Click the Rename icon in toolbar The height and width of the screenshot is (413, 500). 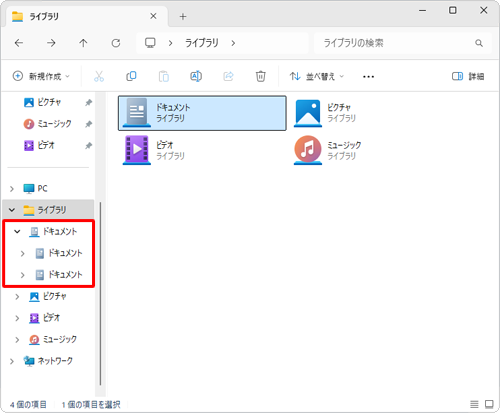click(x=196, y=76)
